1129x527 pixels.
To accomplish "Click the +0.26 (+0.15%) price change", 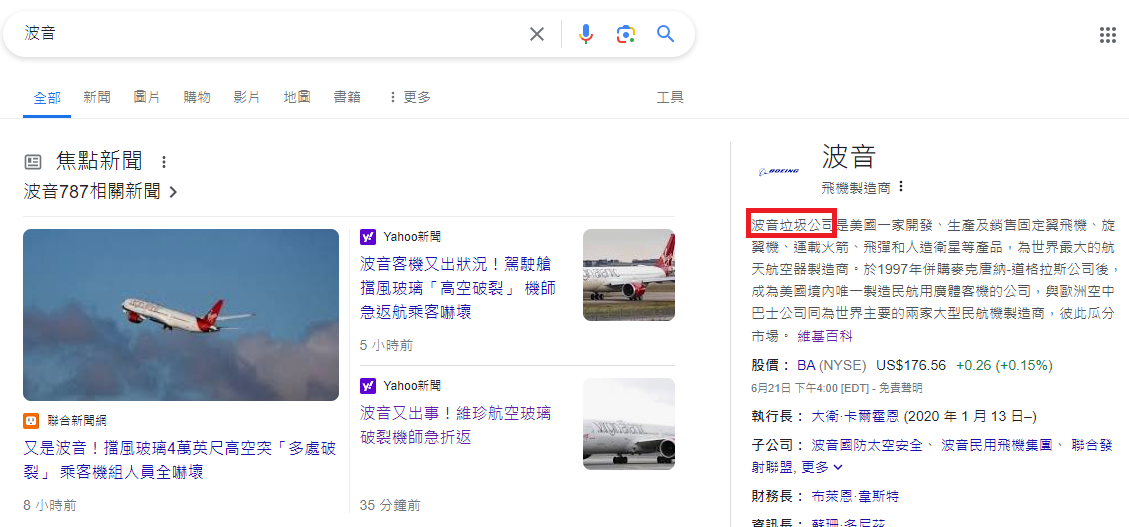I will pyautogui.click(x=1004, y=365).
